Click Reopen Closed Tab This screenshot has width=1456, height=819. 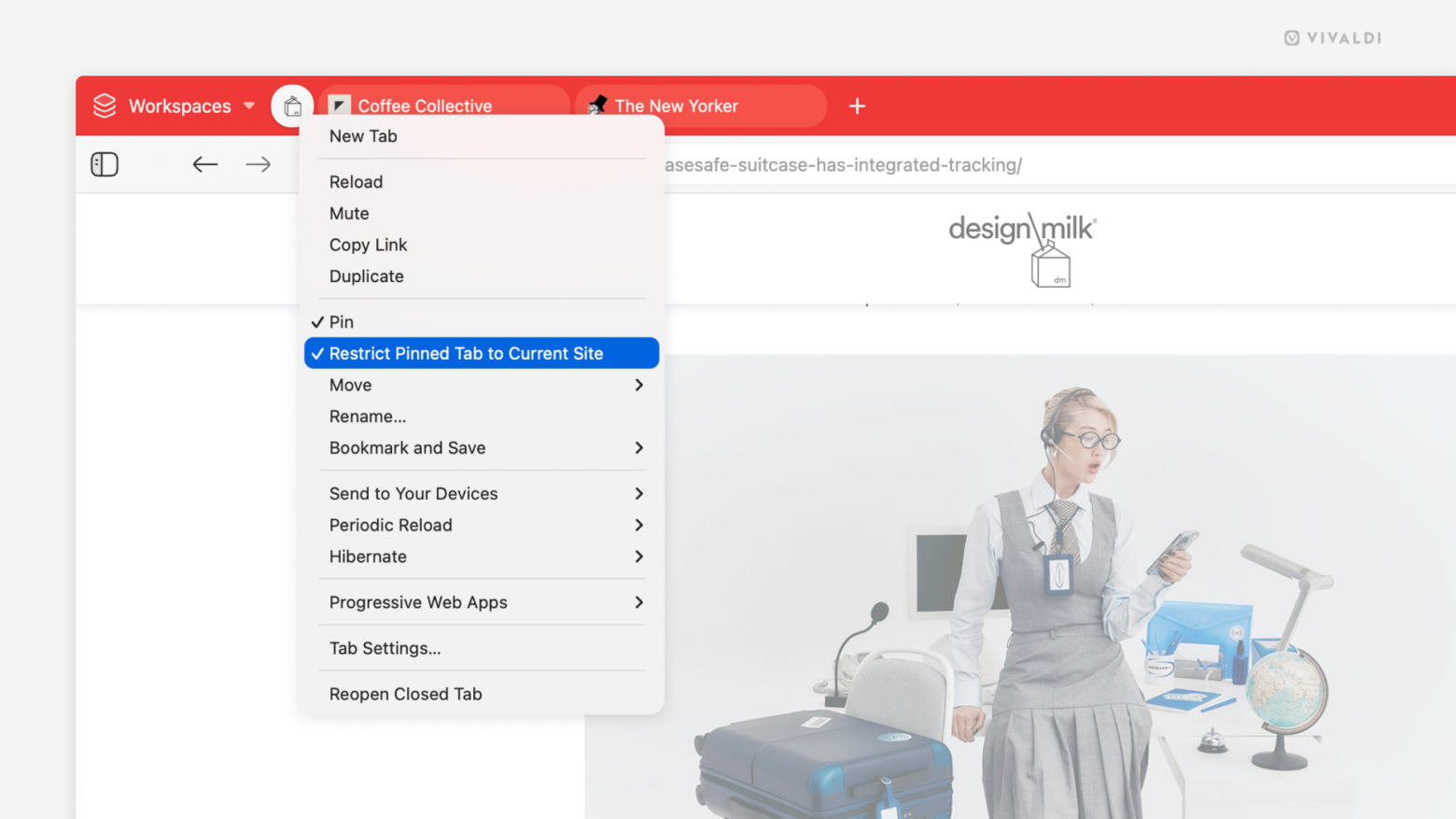tap(405, 694)
